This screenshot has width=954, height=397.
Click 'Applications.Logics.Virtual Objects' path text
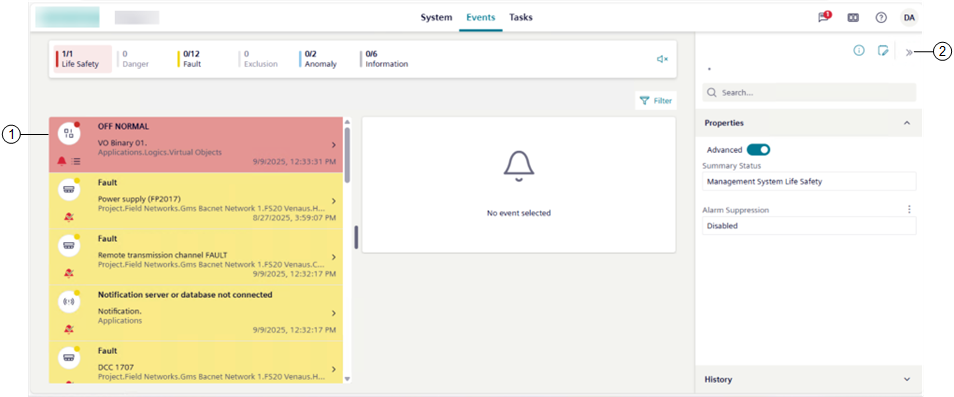point(159,152)
